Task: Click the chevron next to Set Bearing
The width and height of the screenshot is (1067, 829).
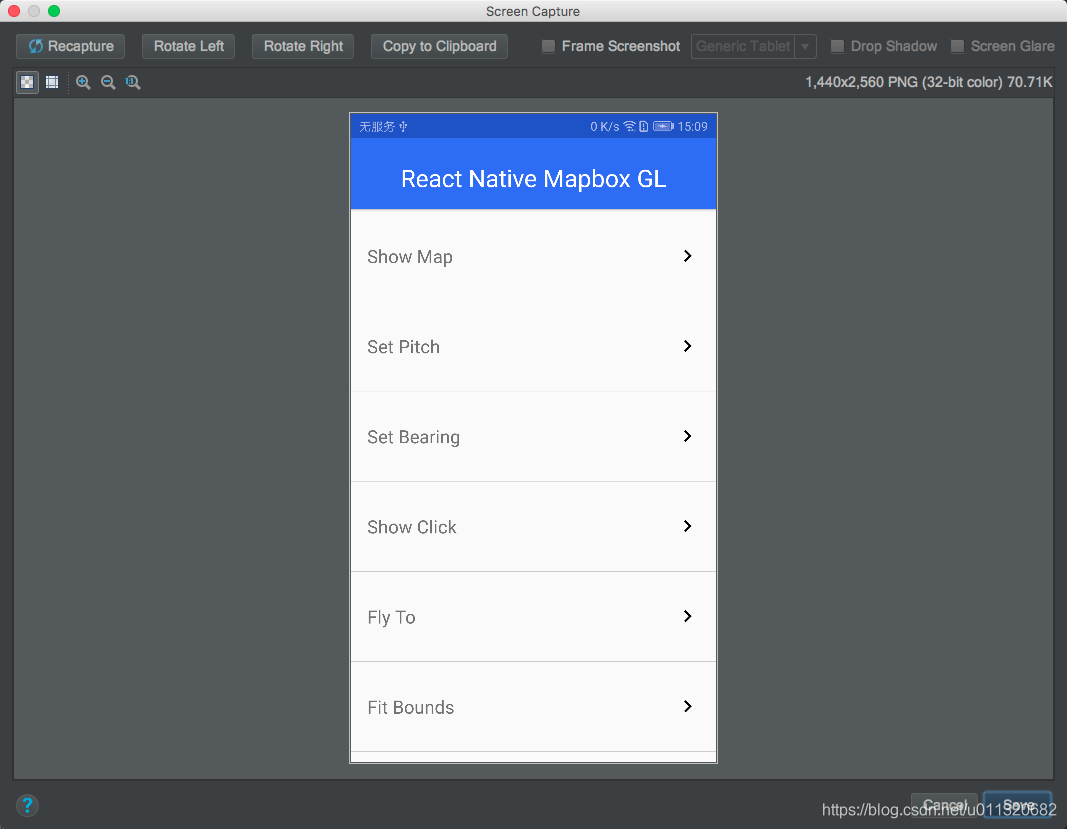Action: (687, 436)
